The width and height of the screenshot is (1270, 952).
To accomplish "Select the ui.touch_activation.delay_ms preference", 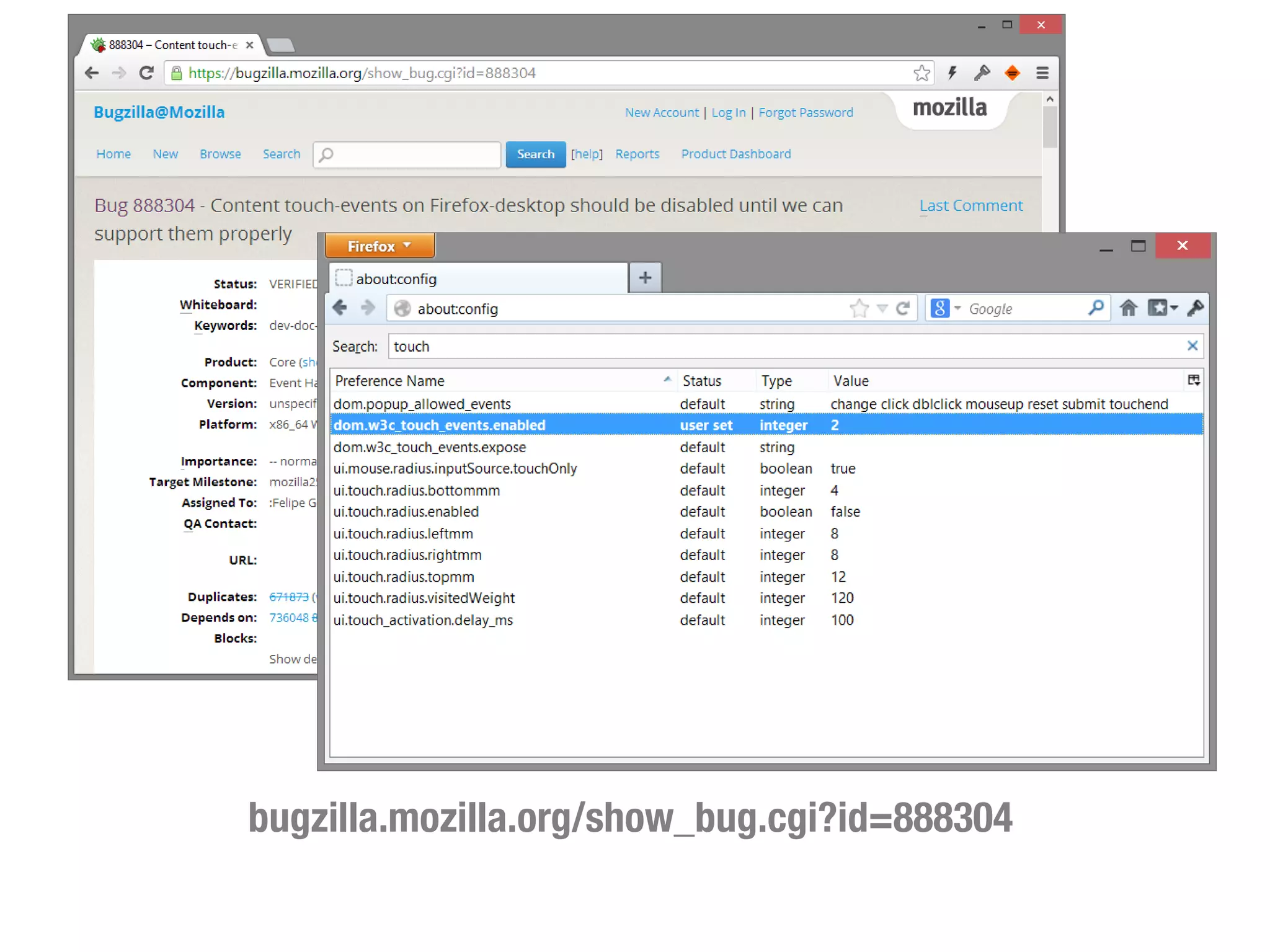I will point(766,620).
